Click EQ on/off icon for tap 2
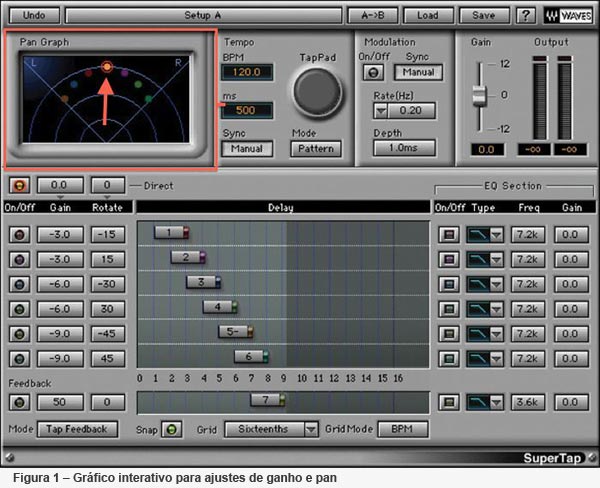Viewport: 600px width, 488px height. pos(449,260)
